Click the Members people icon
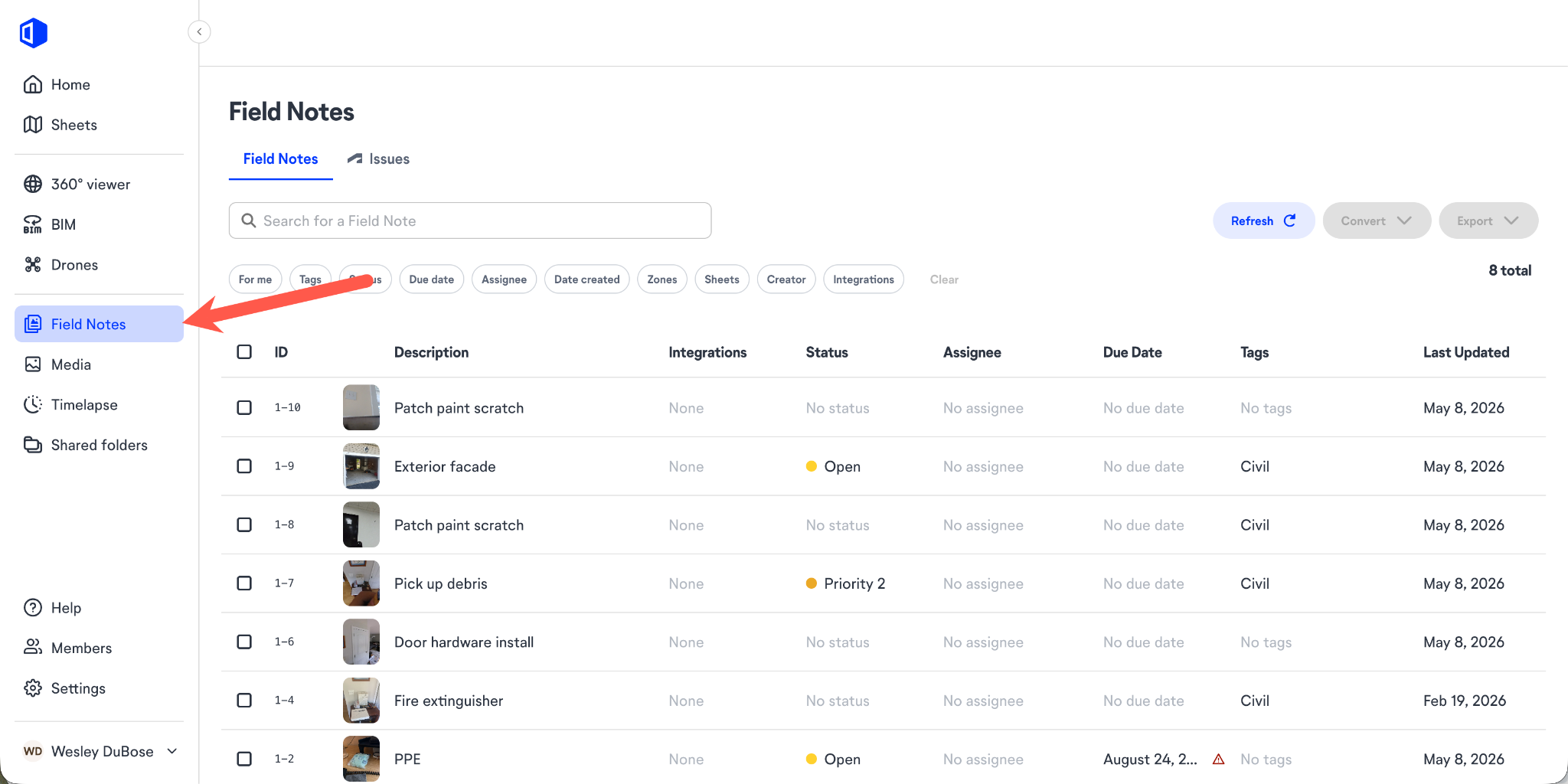Image resolution: width=1568 pixels, height=784 pixels. click(x=33, y=648)
